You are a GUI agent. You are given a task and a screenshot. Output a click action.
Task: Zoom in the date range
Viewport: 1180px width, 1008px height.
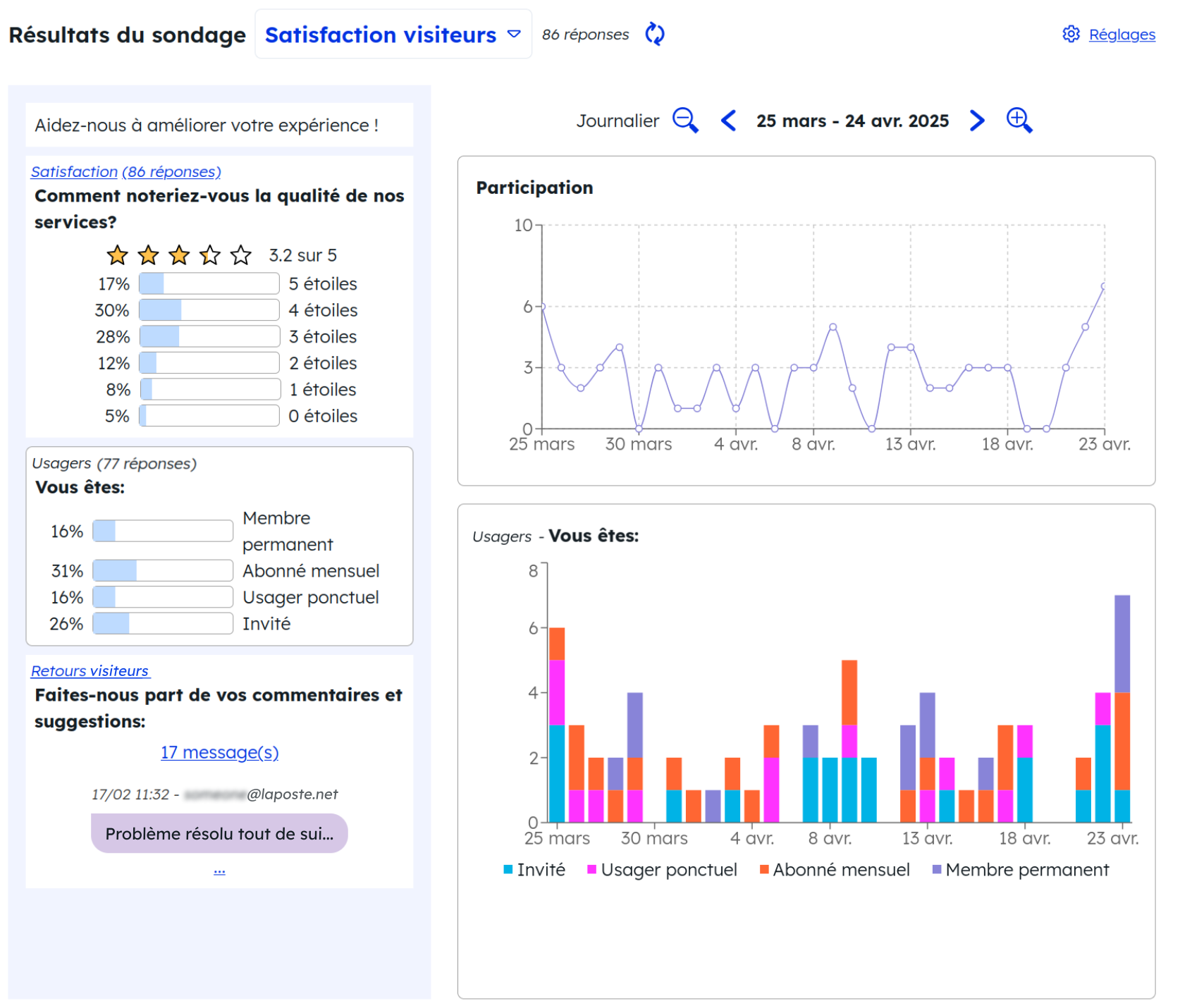coord(1019,121)
